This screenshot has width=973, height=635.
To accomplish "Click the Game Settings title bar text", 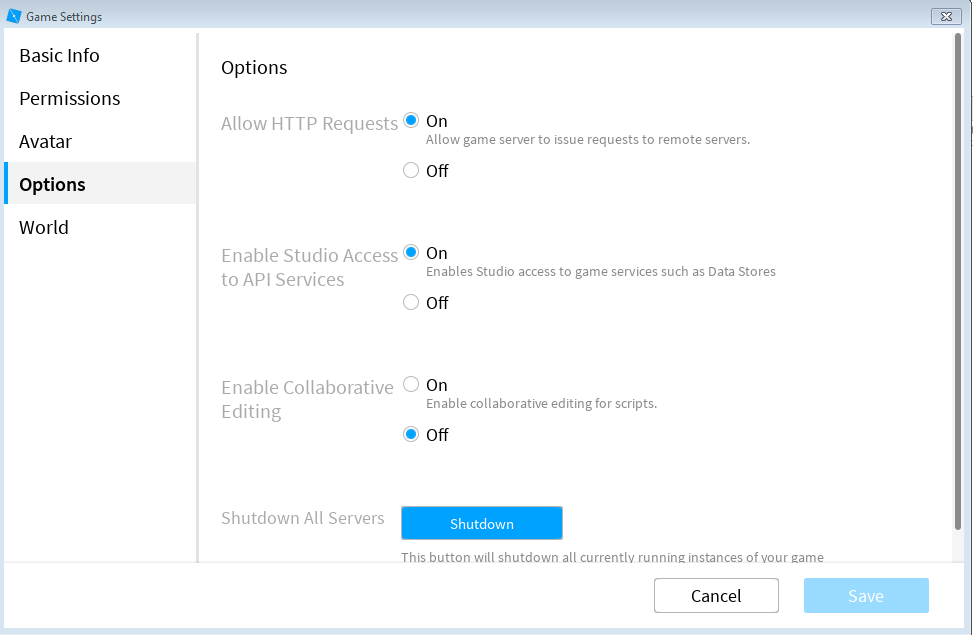I will [x=64, y=17].
